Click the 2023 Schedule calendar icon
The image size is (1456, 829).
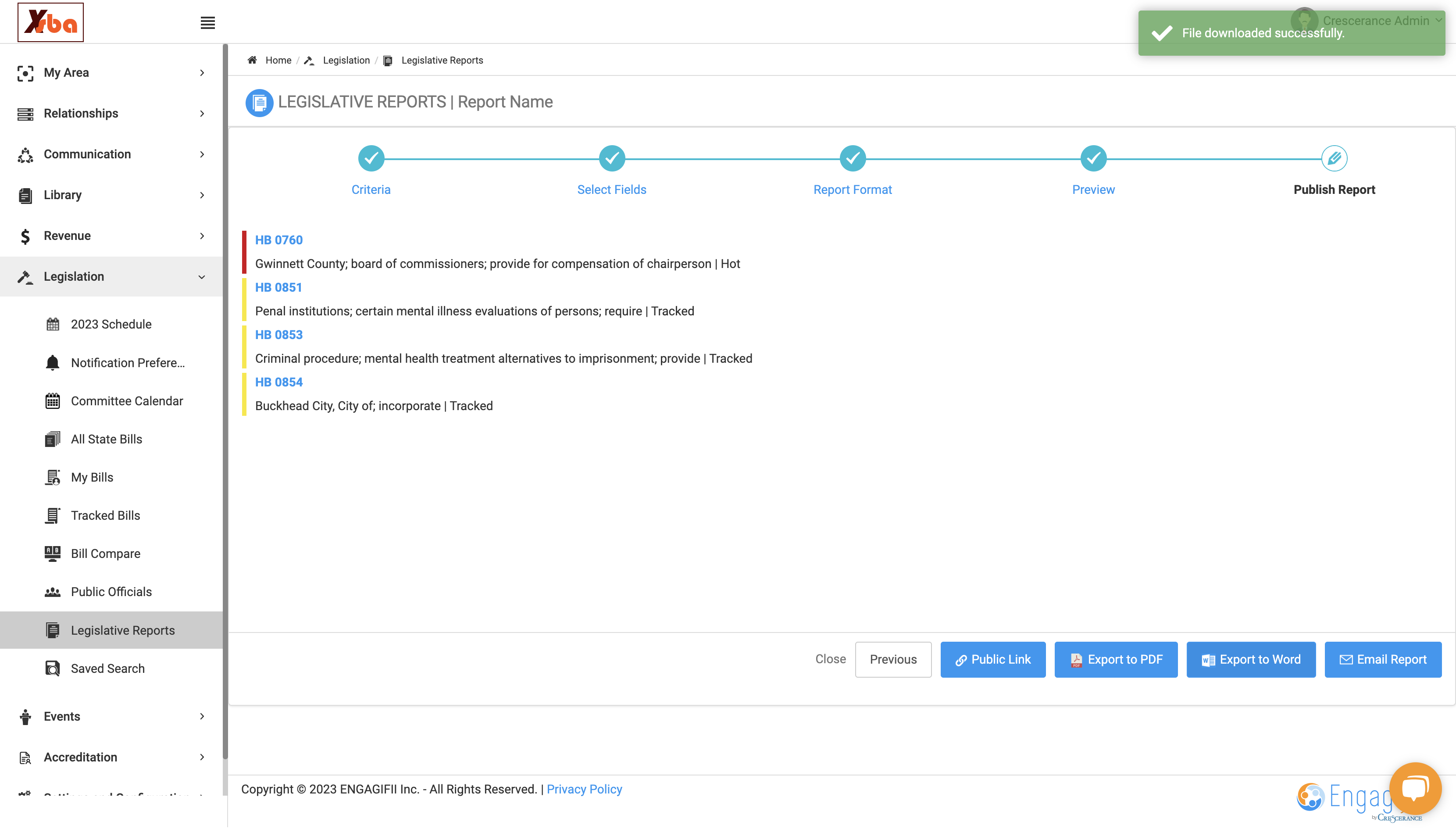[52, 324]
